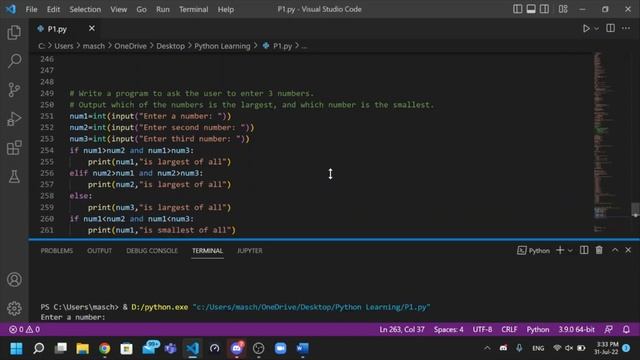The height and width of the screenshot is (360, 640).
Task: Open the Terminal menu
Action: [x=193, y=9]
